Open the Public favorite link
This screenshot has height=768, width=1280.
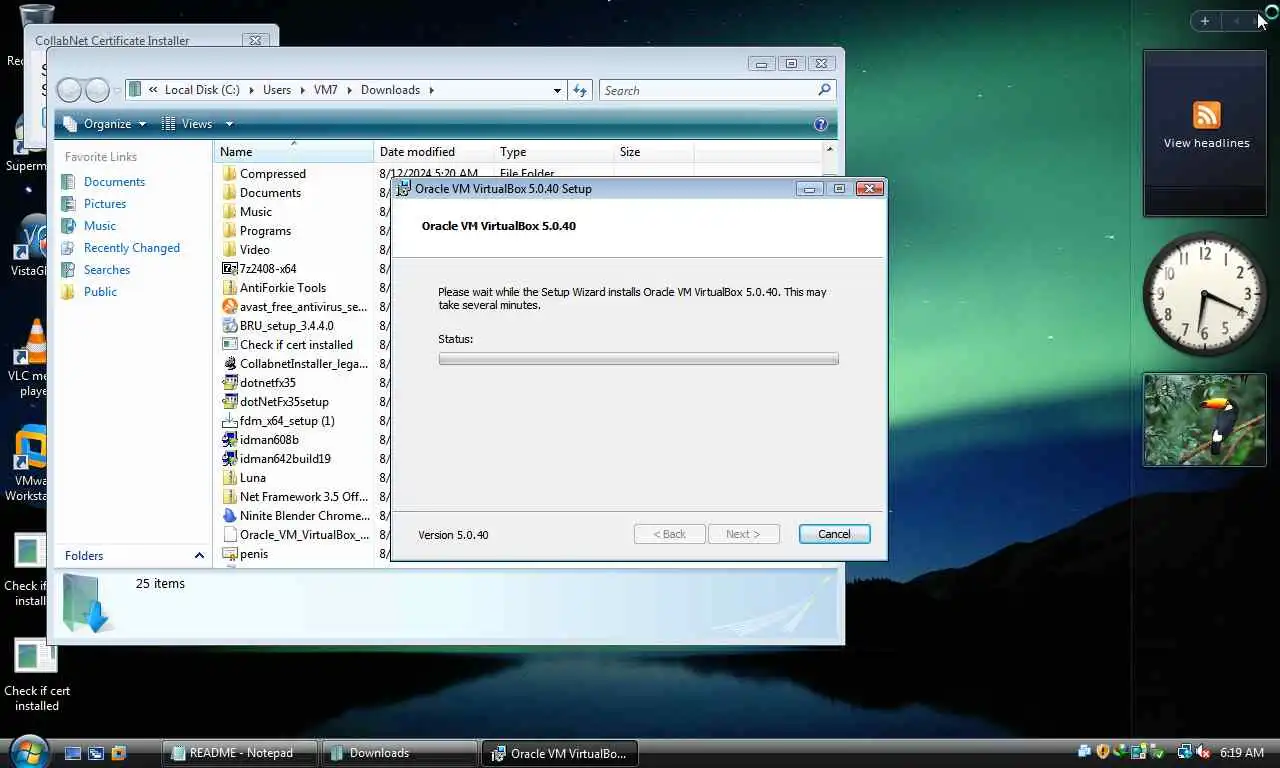[100, 292]
